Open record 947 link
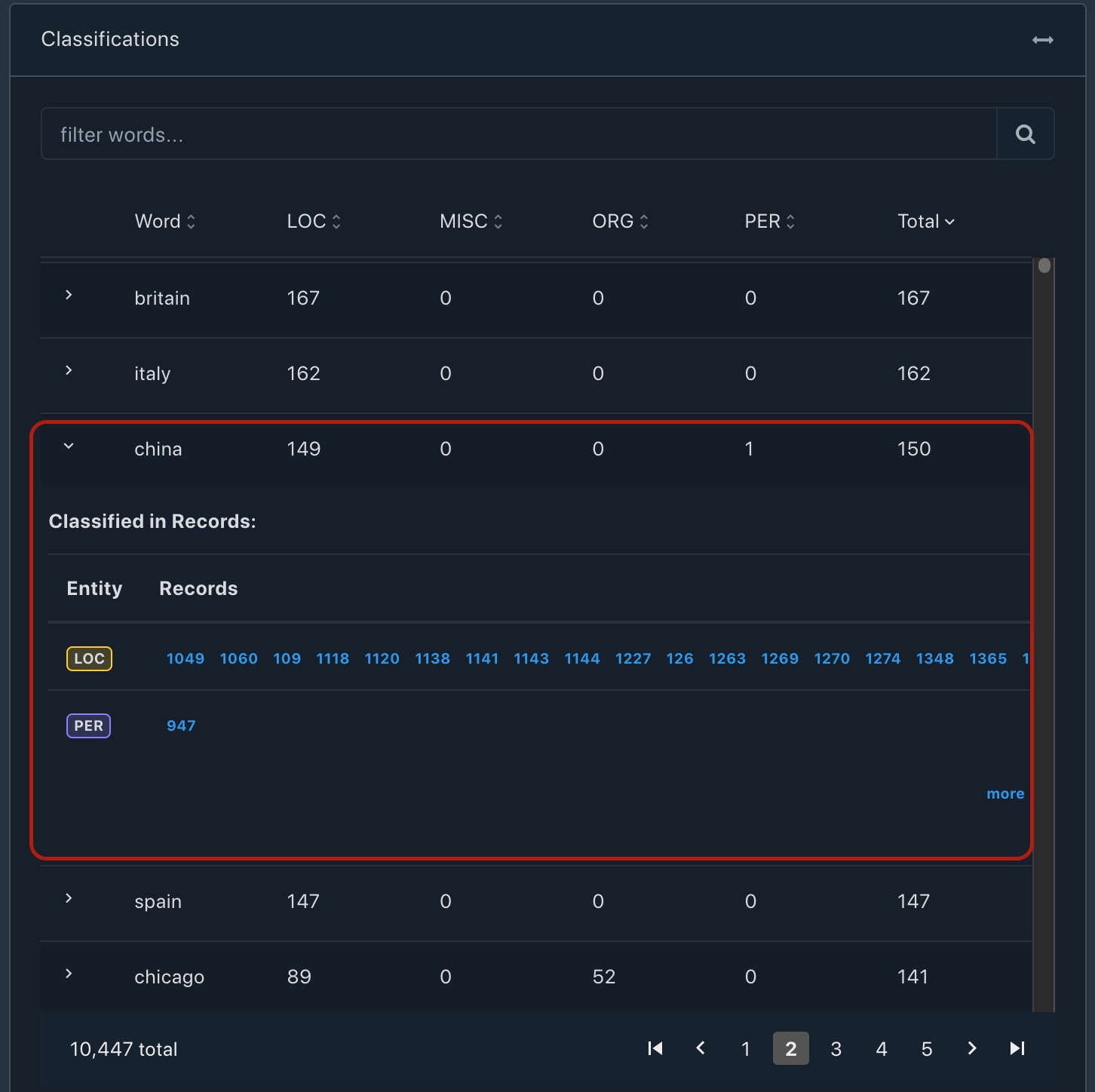1095x1092 pixels. click(x=181, y=725)
